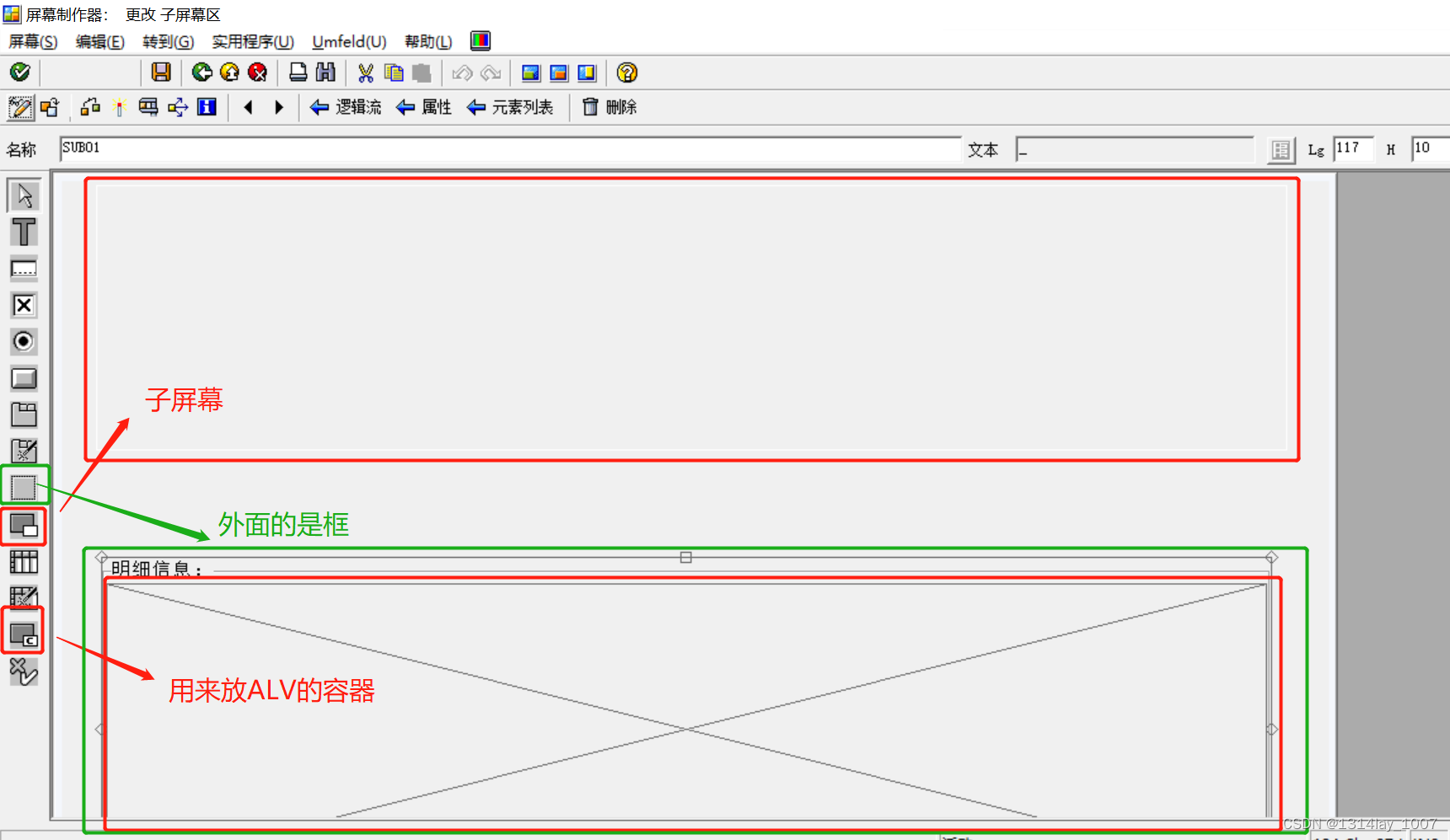
Task: Click the red Cancel icon
Action: pyautogui.click(x=258, y=72)
